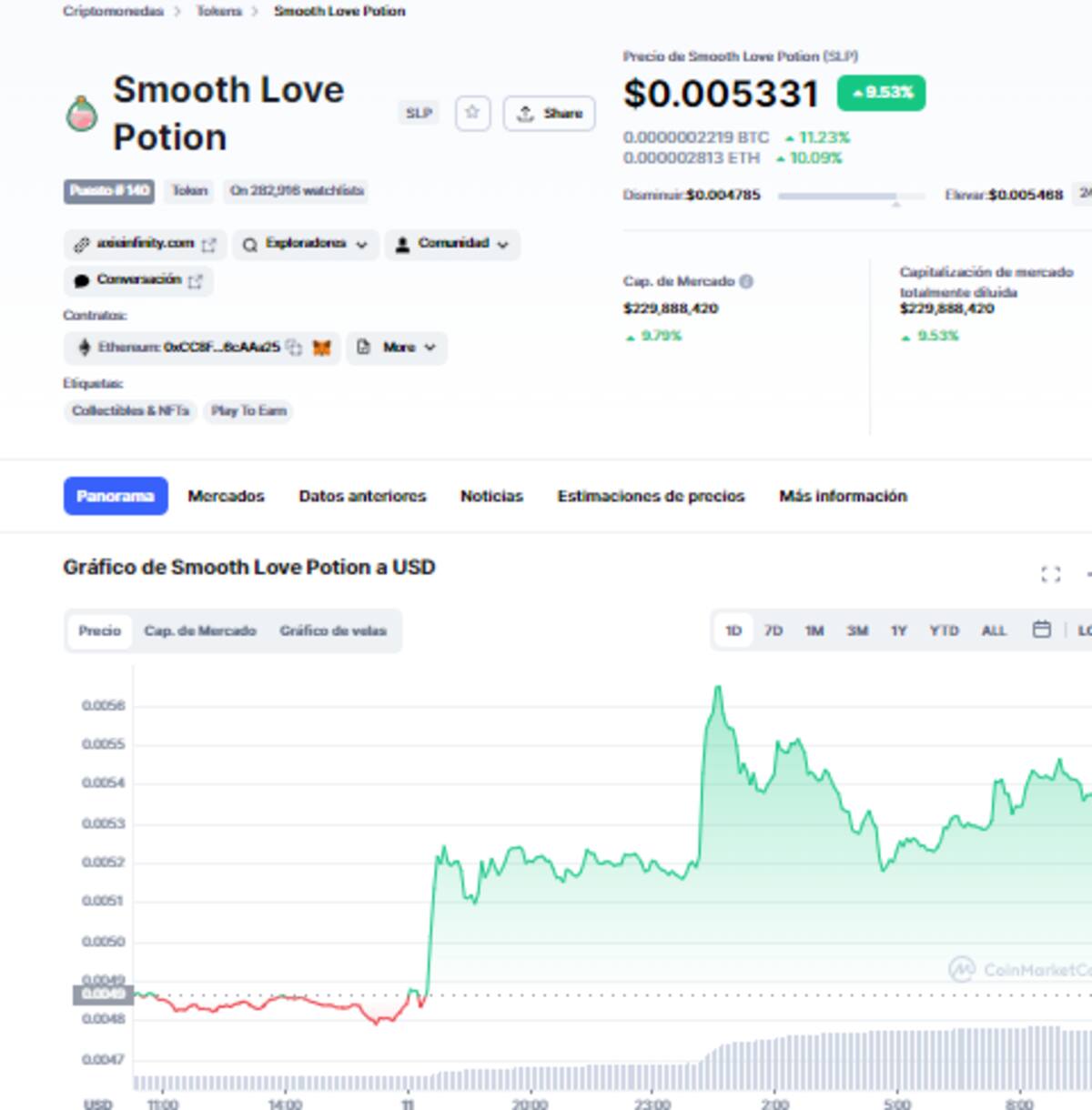This screenshot has width=1092, height=1110.
Task: Click the Share button
Action: [549, 114]
